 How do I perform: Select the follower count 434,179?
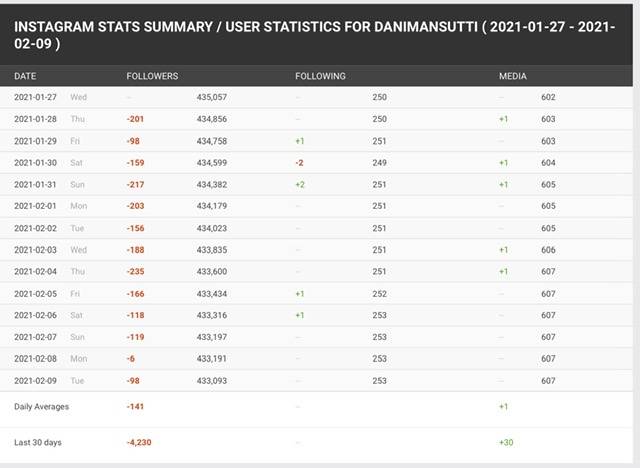click(211, 206)
